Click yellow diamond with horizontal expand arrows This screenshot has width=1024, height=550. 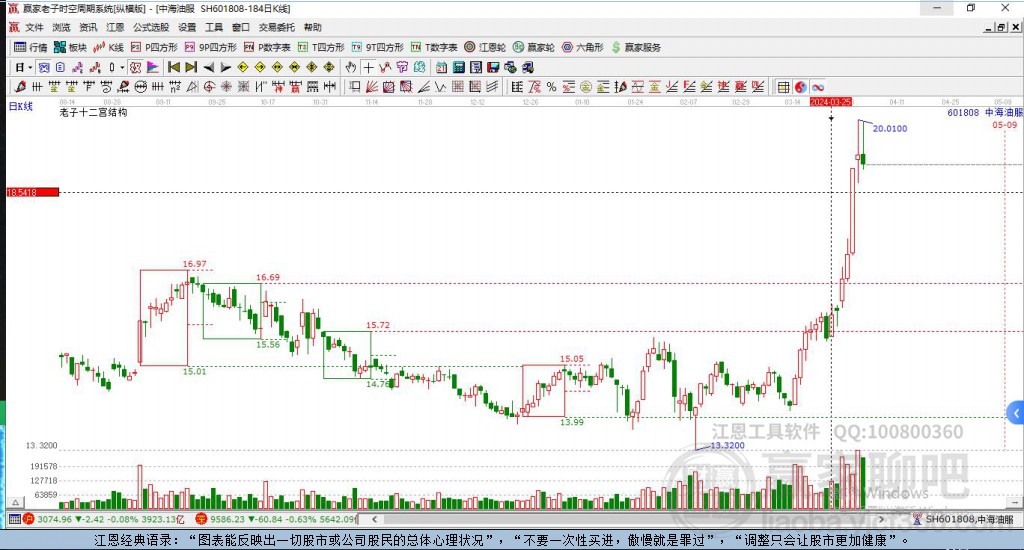(278, 67)
